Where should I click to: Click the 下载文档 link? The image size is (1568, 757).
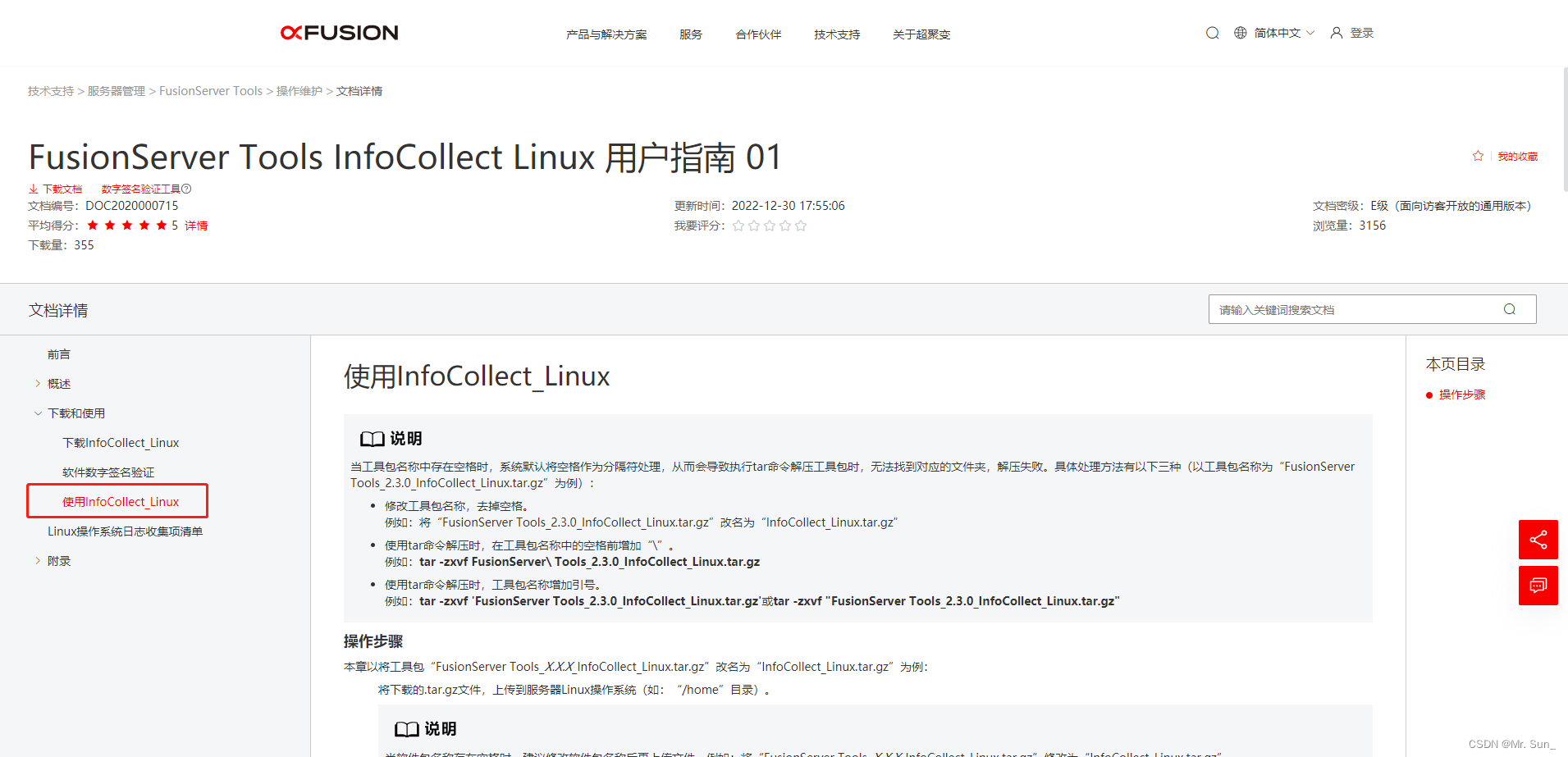(62, 189)
